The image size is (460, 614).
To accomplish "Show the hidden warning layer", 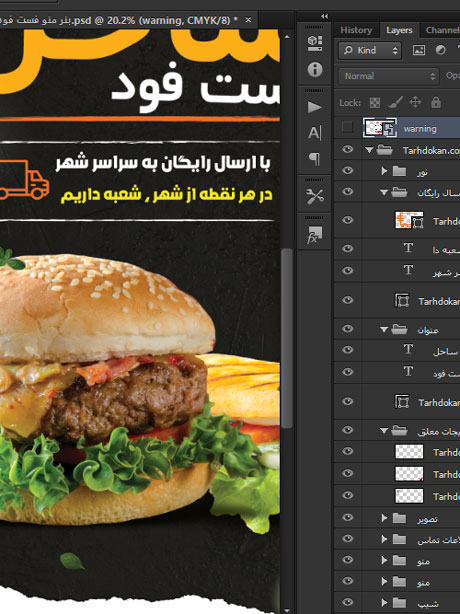I will (x=347, y=128).
